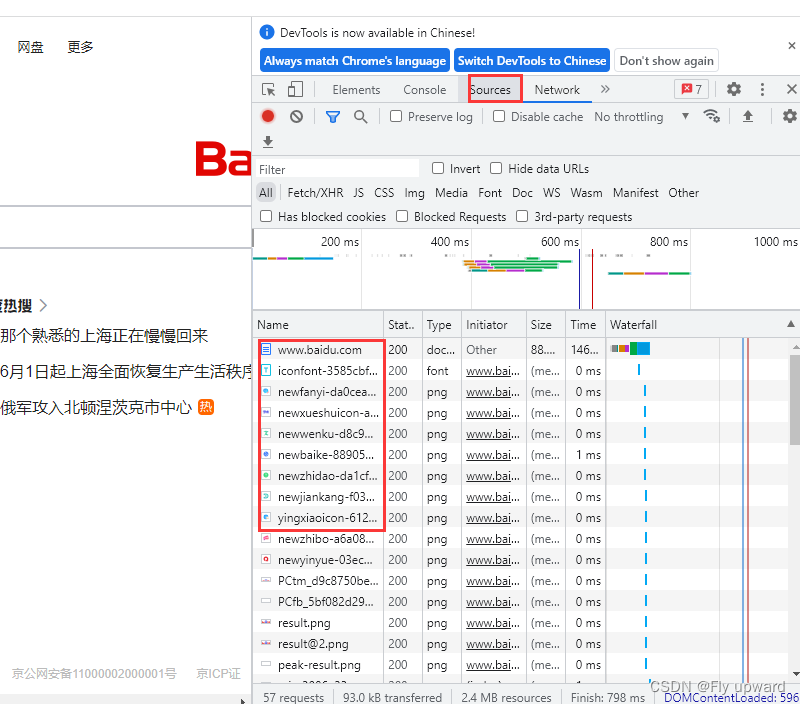Click thumbnail icon of newyinyue request
This screenshot has width=800, height=704.
266,559
